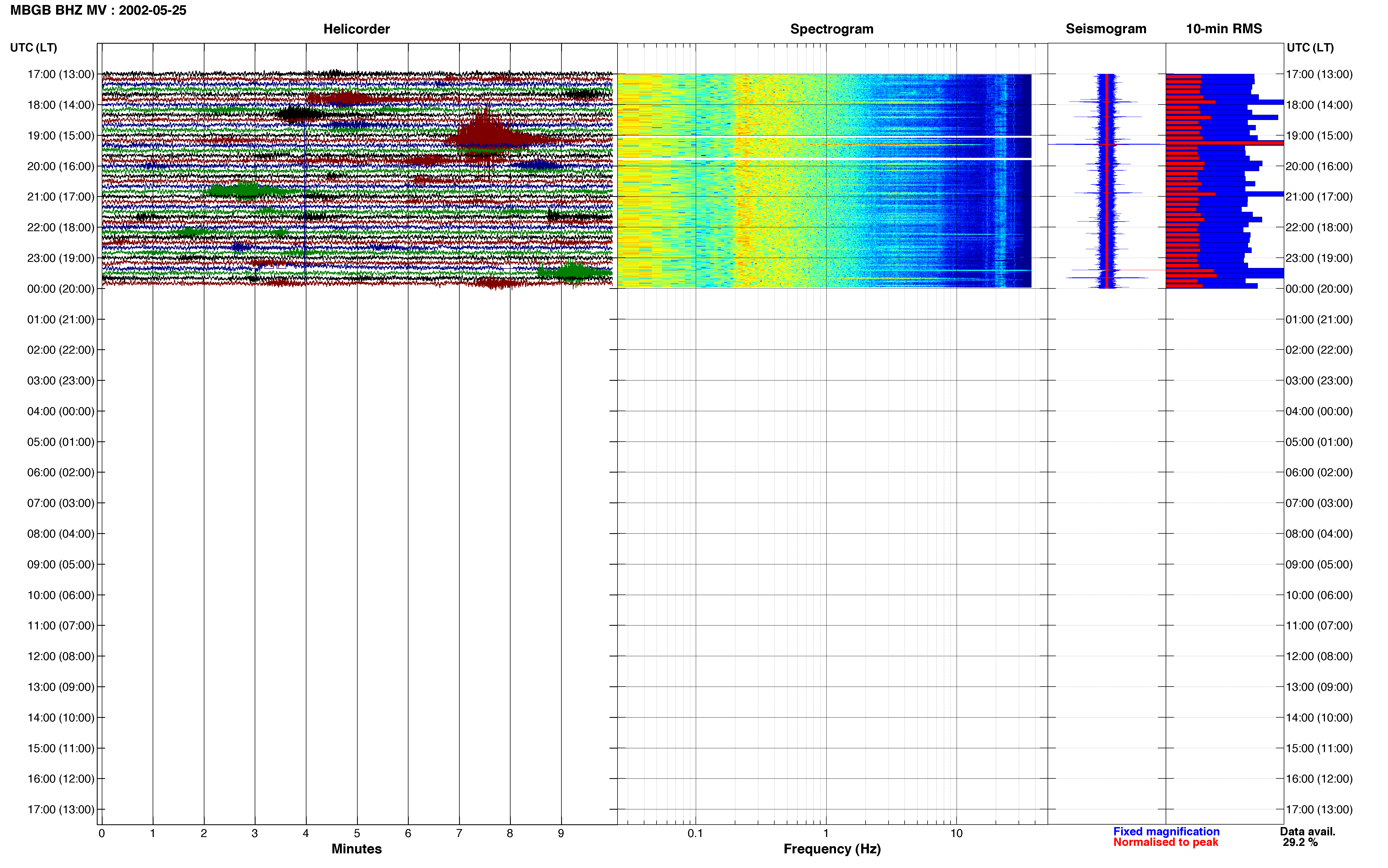Select the left '12:00 (08:00)' time label
The image size is (1388, 868).
61,656
